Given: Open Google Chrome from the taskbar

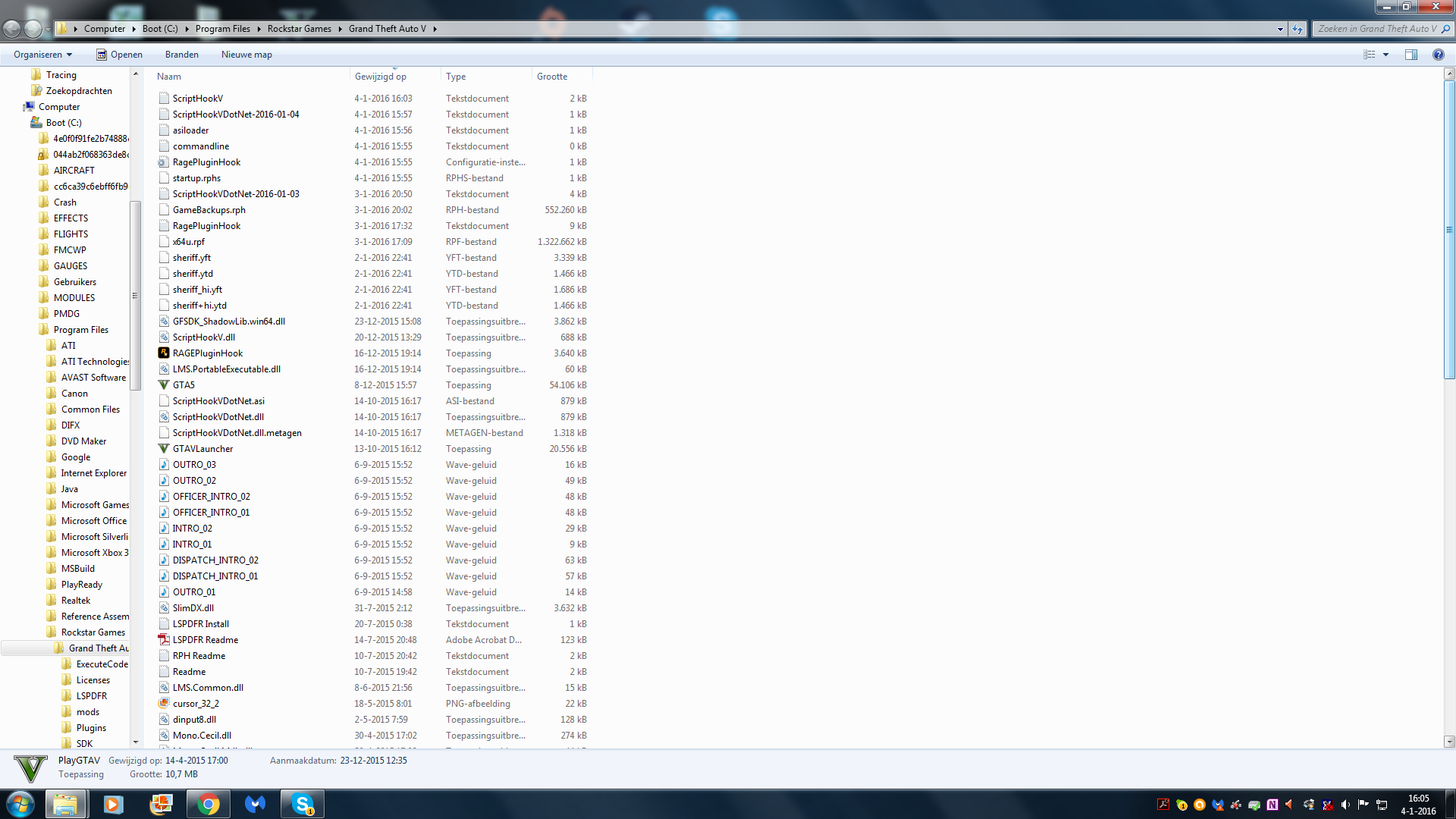Looking at the screenshot, I should 208,804.
